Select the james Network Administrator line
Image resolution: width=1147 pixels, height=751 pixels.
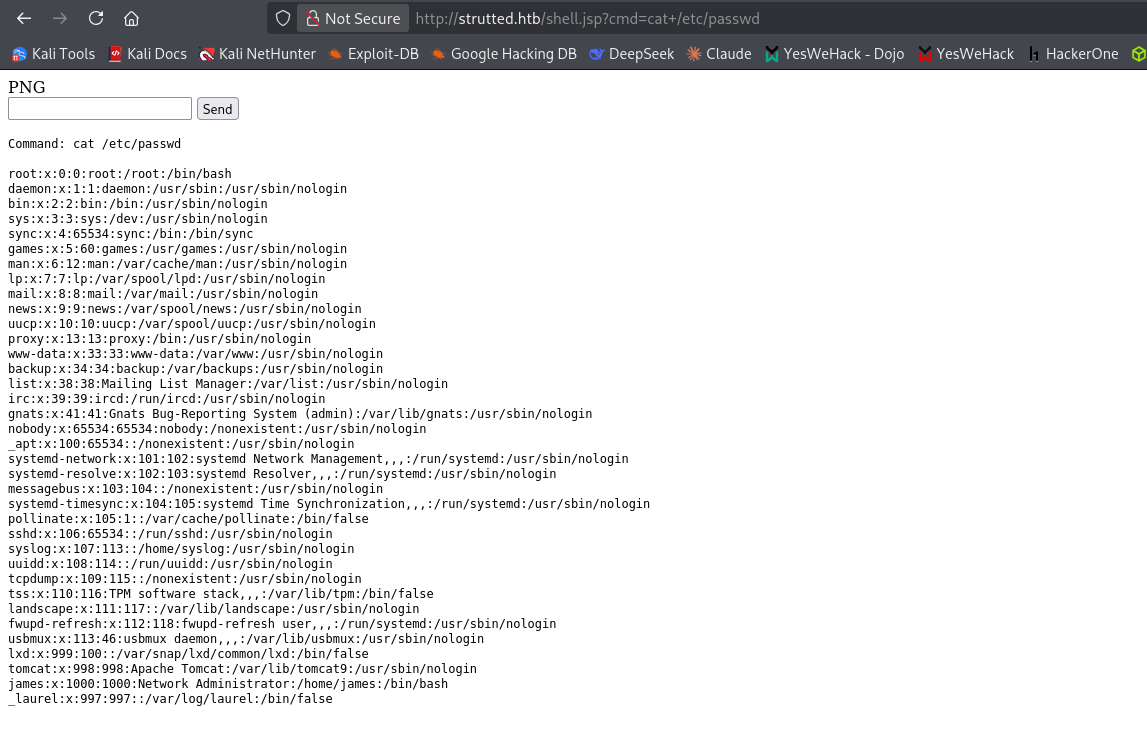pyautogui.click(x=228, y=684)
